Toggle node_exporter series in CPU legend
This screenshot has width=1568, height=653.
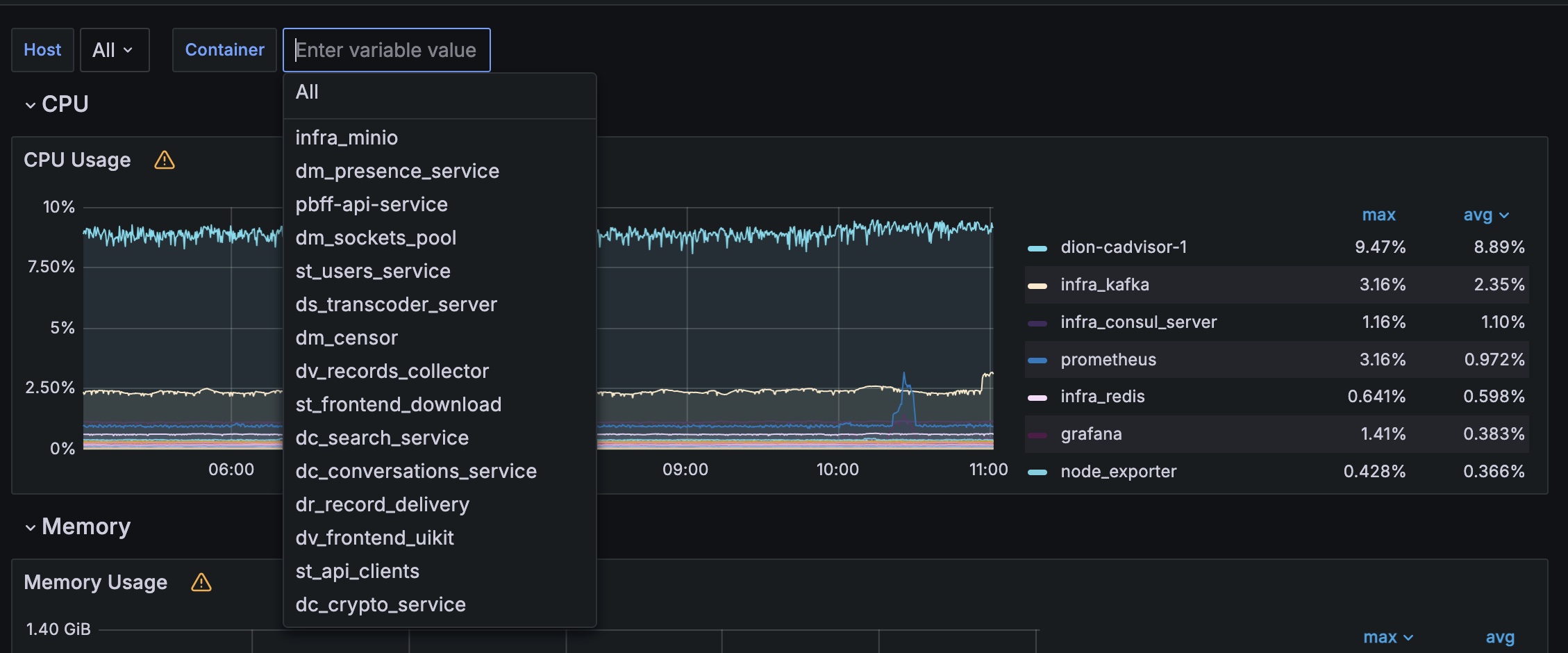[1119, 472]
